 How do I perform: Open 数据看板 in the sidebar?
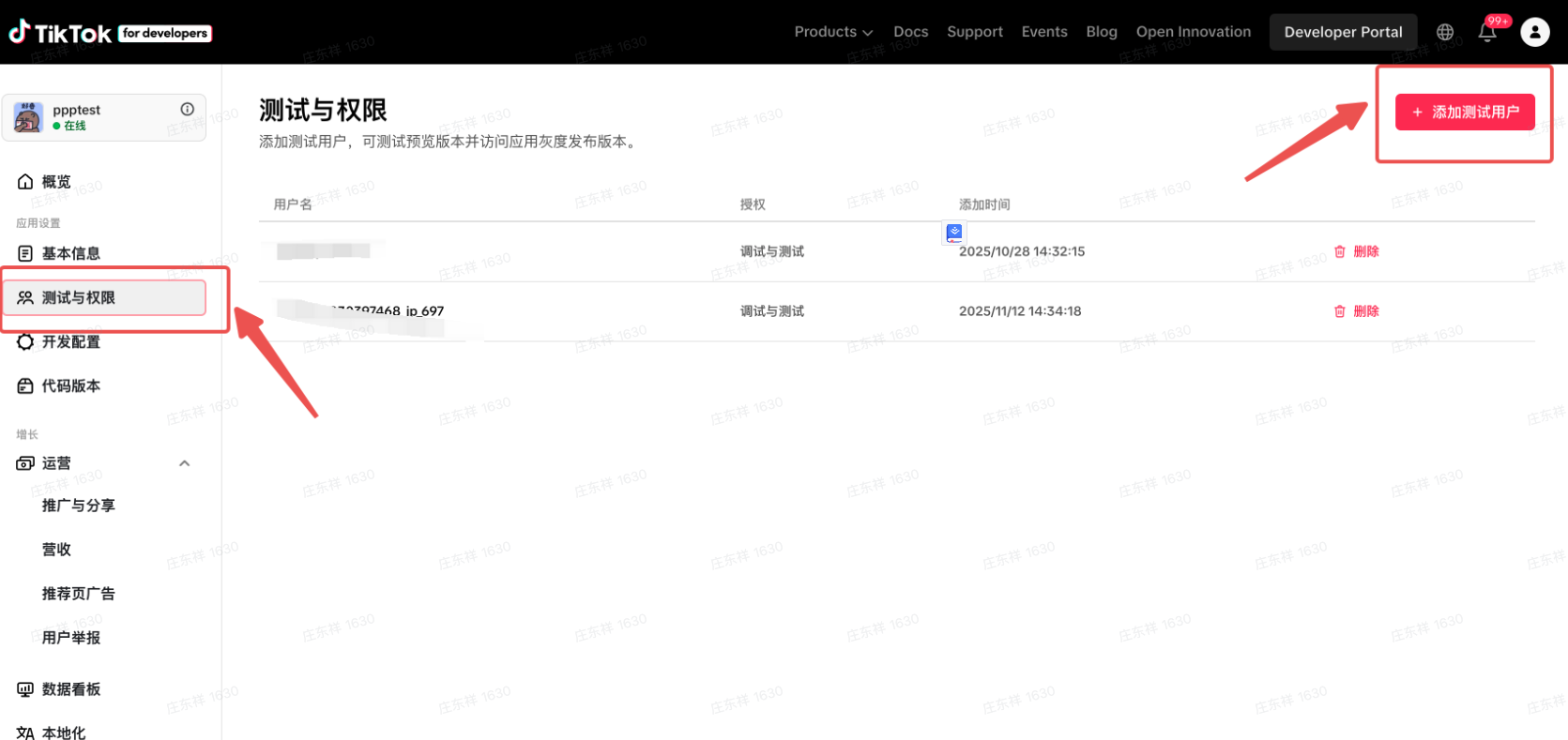point(70,689)
